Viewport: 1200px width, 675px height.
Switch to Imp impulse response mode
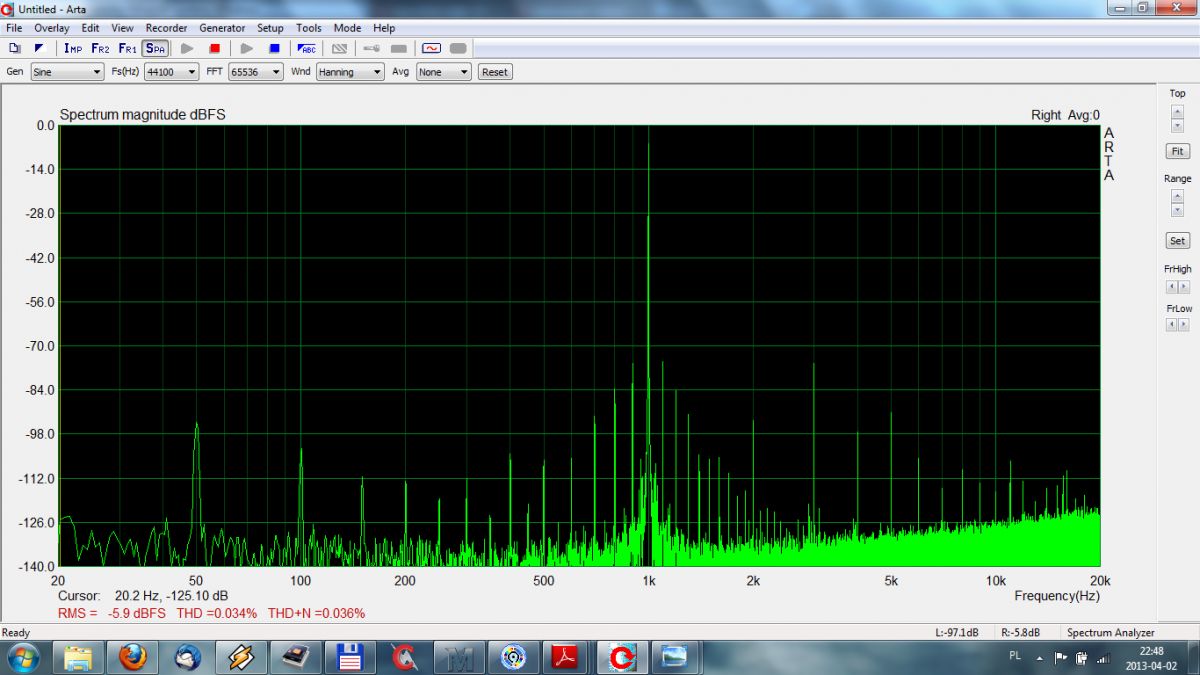[x=73, y=48]
